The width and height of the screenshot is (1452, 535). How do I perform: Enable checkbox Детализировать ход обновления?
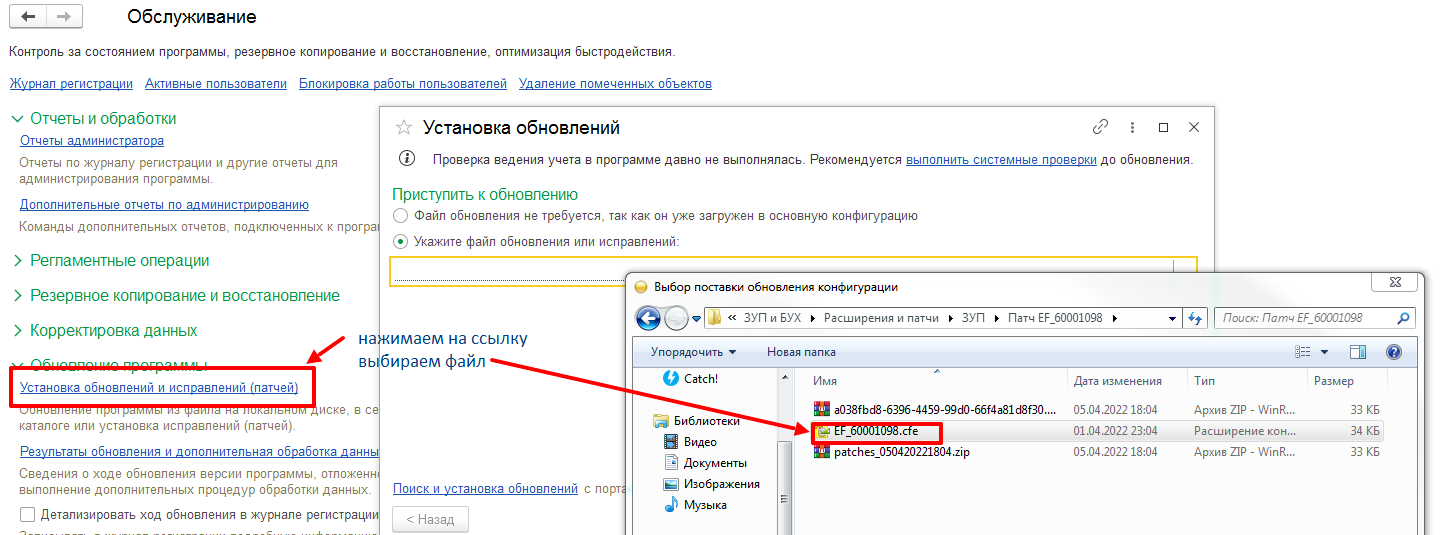pos(27,515)
